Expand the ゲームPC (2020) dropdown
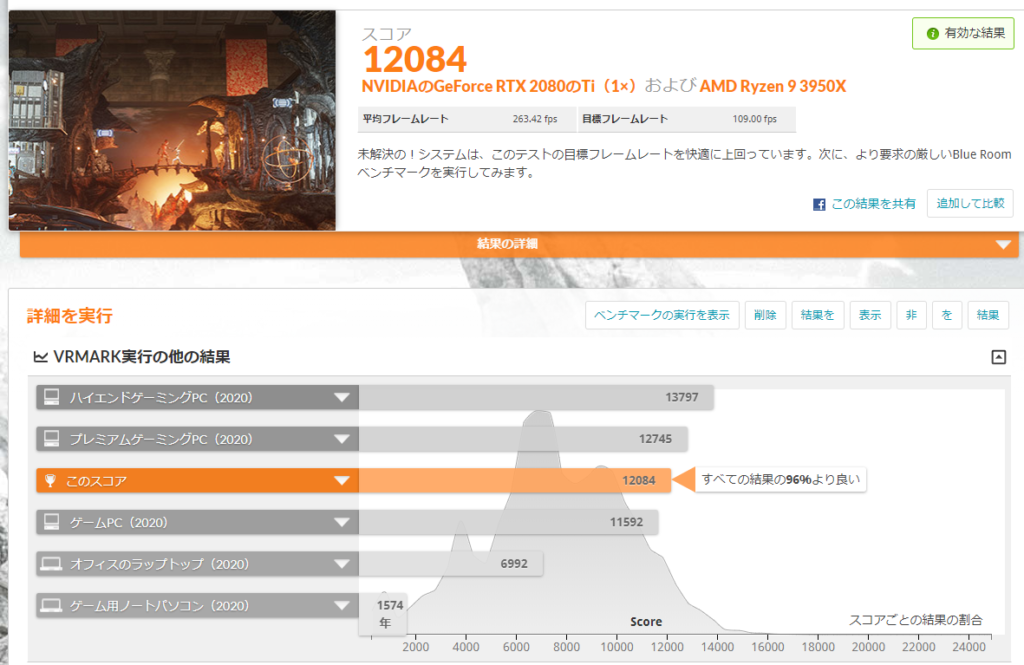1024x665 pixels. (x=342, y=522)
